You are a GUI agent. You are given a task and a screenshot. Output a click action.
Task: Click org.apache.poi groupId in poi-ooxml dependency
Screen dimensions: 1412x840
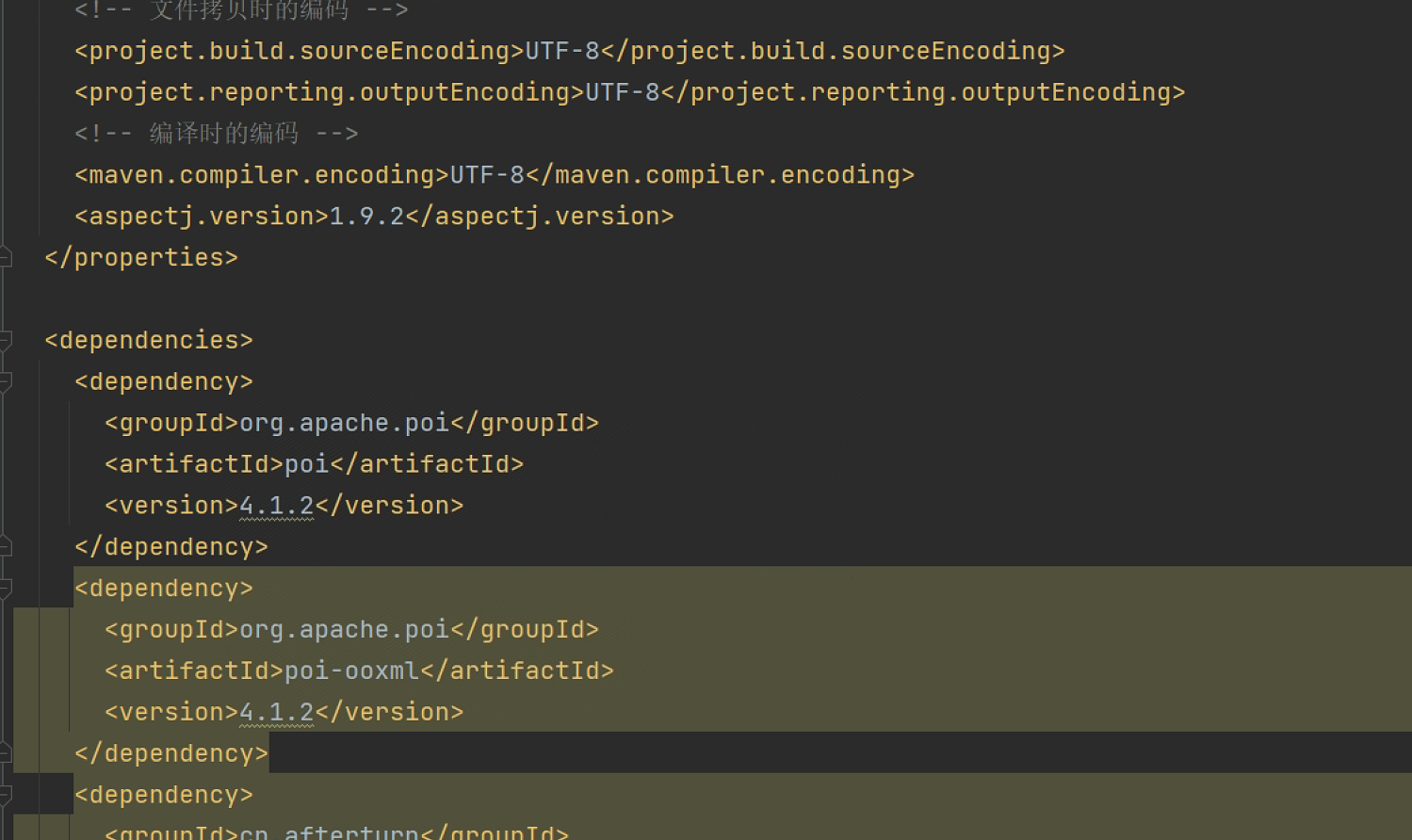344,630
